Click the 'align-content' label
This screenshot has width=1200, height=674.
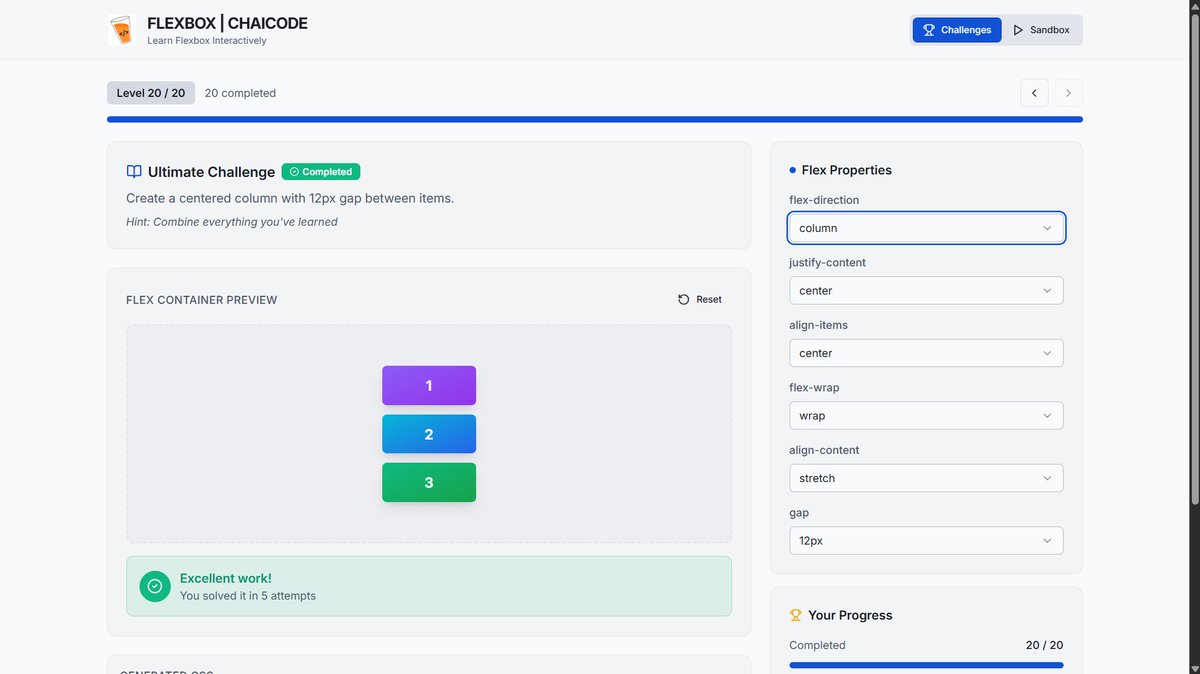pos(824,450)
